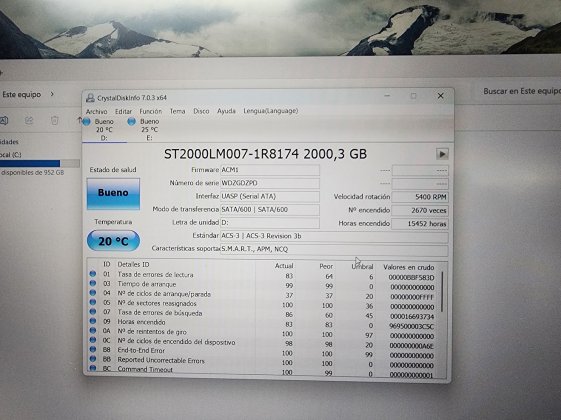Select the Nº de sectores reasignados row text
The height and width of the screenshot is (420, 561).
tap(157, 303)
